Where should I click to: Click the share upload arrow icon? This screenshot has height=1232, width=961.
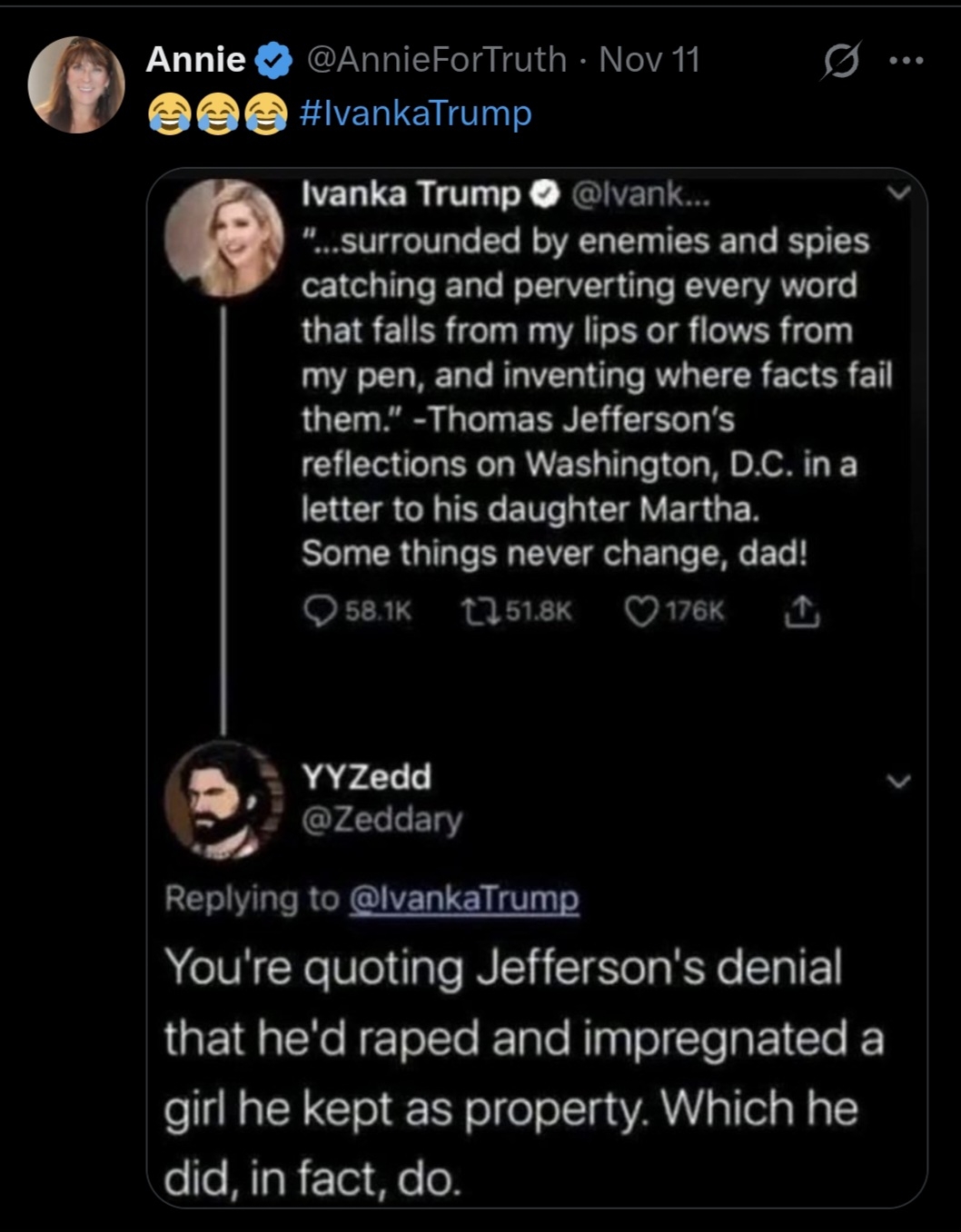point(800,613)
